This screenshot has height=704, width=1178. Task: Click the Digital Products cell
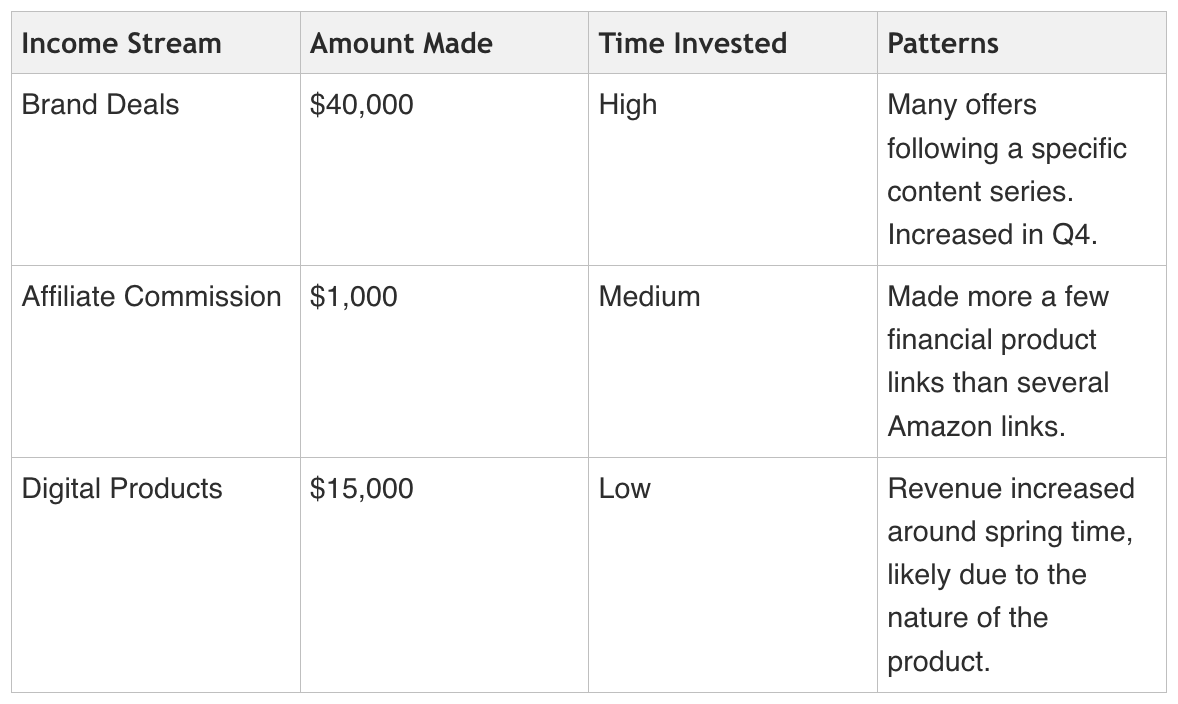tap(122, 489)
